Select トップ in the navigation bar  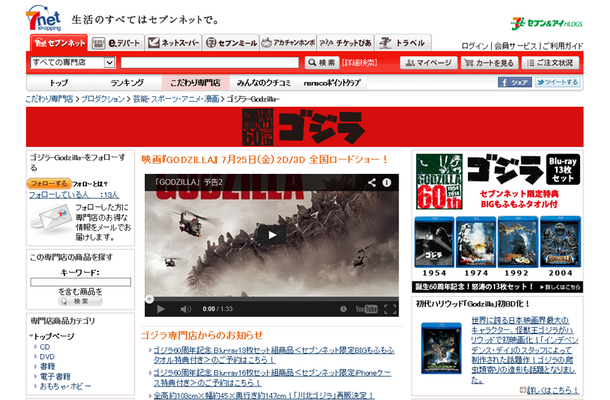coord(59,82)
